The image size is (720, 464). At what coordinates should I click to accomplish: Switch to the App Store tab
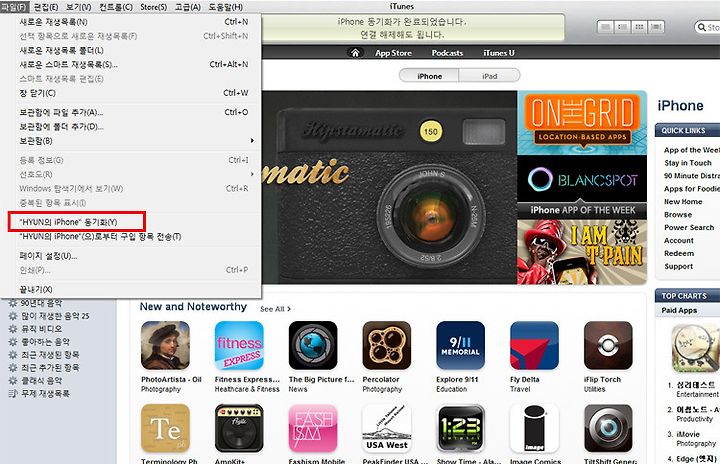393,53
